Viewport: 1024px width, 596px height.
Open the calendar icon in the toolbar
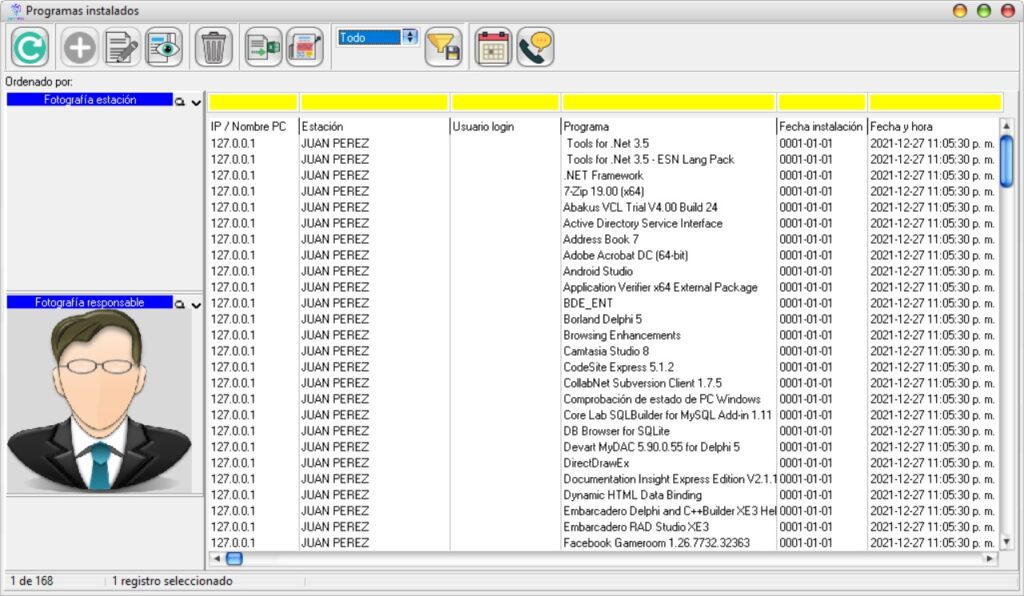493,47
